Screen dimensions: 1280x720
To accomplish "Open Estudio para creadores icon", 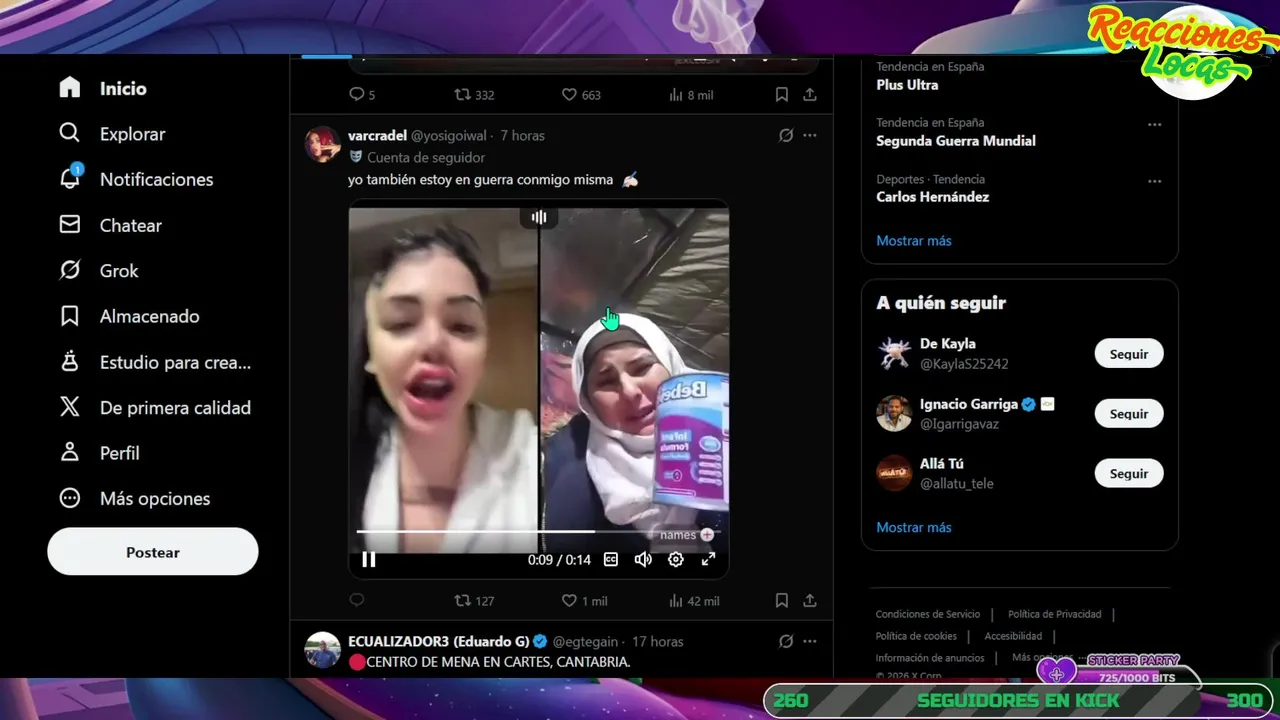I will [x=69, y=362].
